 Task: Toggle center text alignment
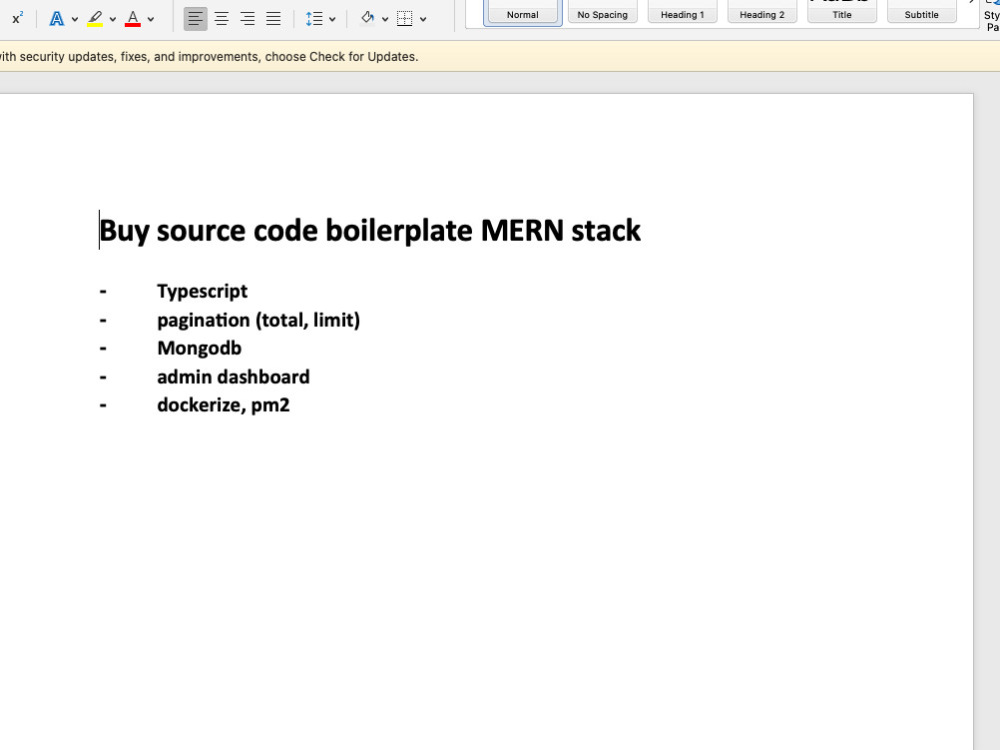pos(221,18)
